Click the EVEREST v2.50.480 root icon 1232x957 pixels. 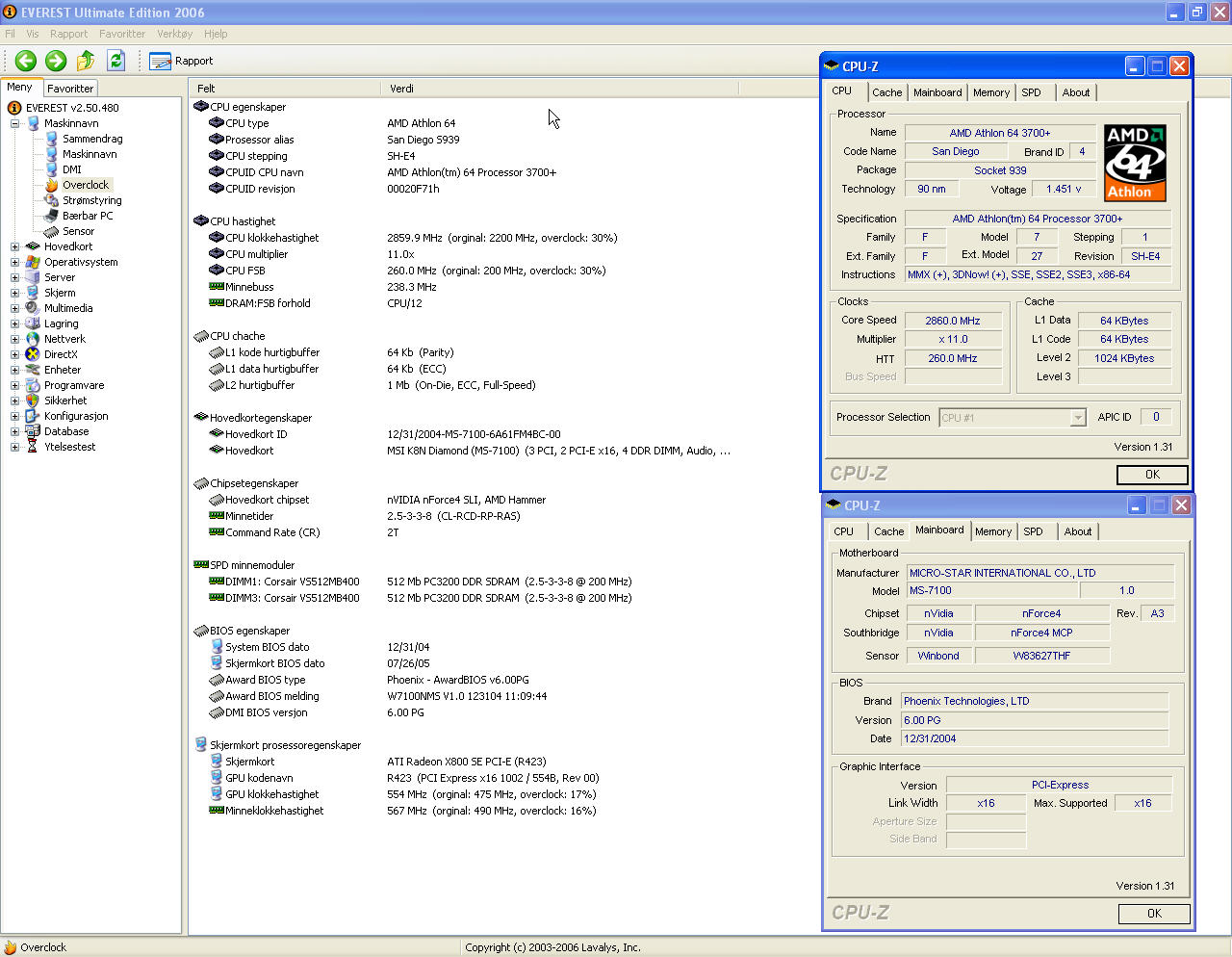tap(14, 108)
